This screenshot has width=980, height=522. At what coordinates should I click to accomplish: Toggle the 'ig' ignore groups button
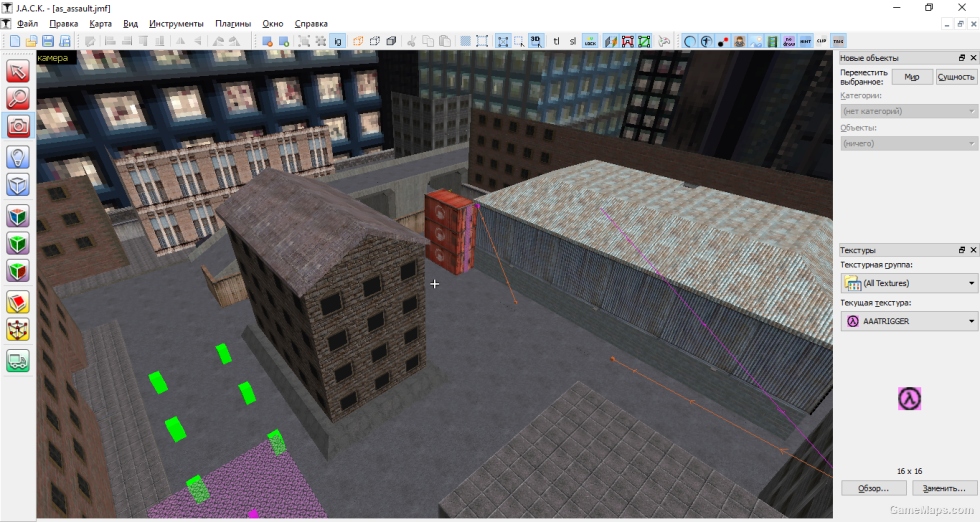pyautogui.click(x=338, y=41)
